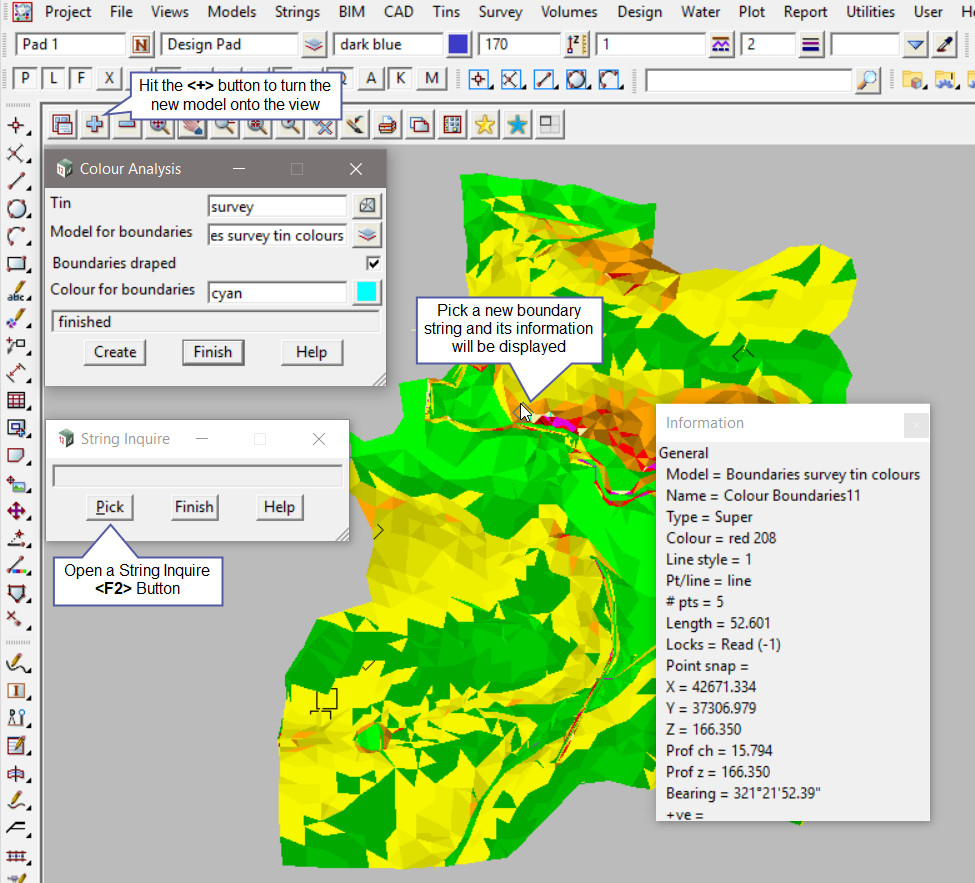This screenshot has width=975, height=883.
Task: Open the blue triangle dropdown in top toolbar
Action: [915, 45]
